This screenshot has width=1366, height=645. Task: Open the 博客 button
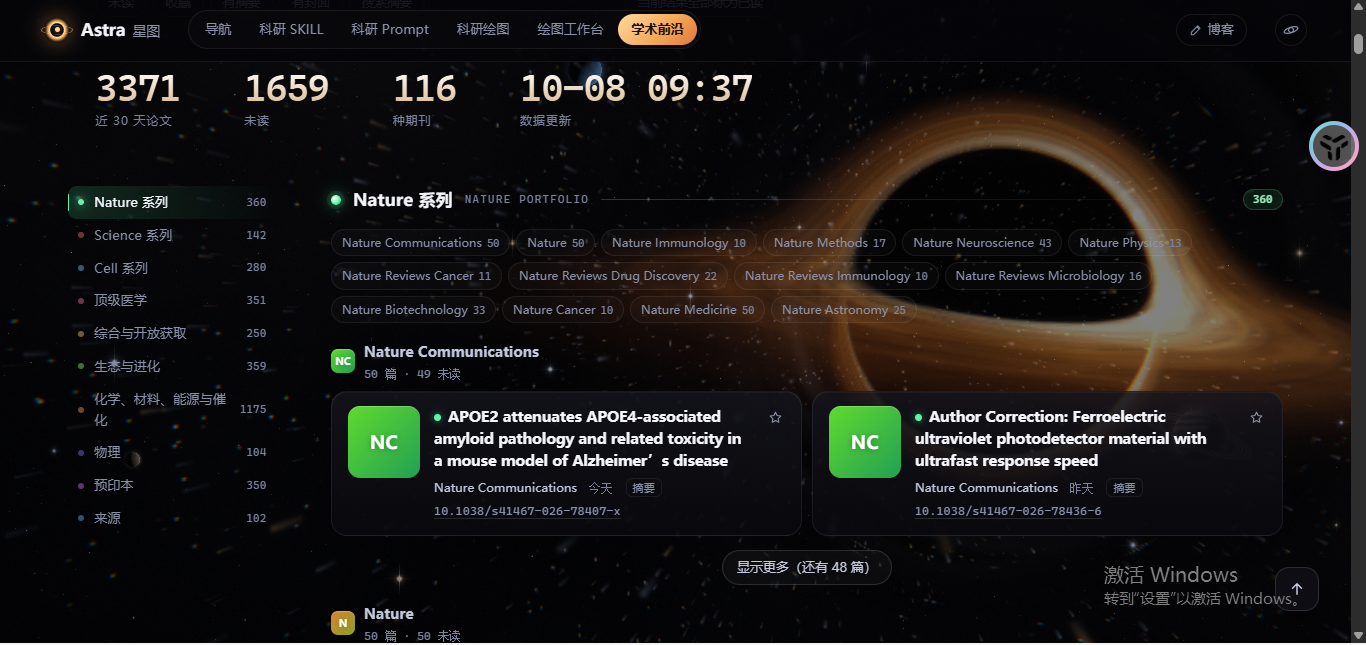[1211, 30]
